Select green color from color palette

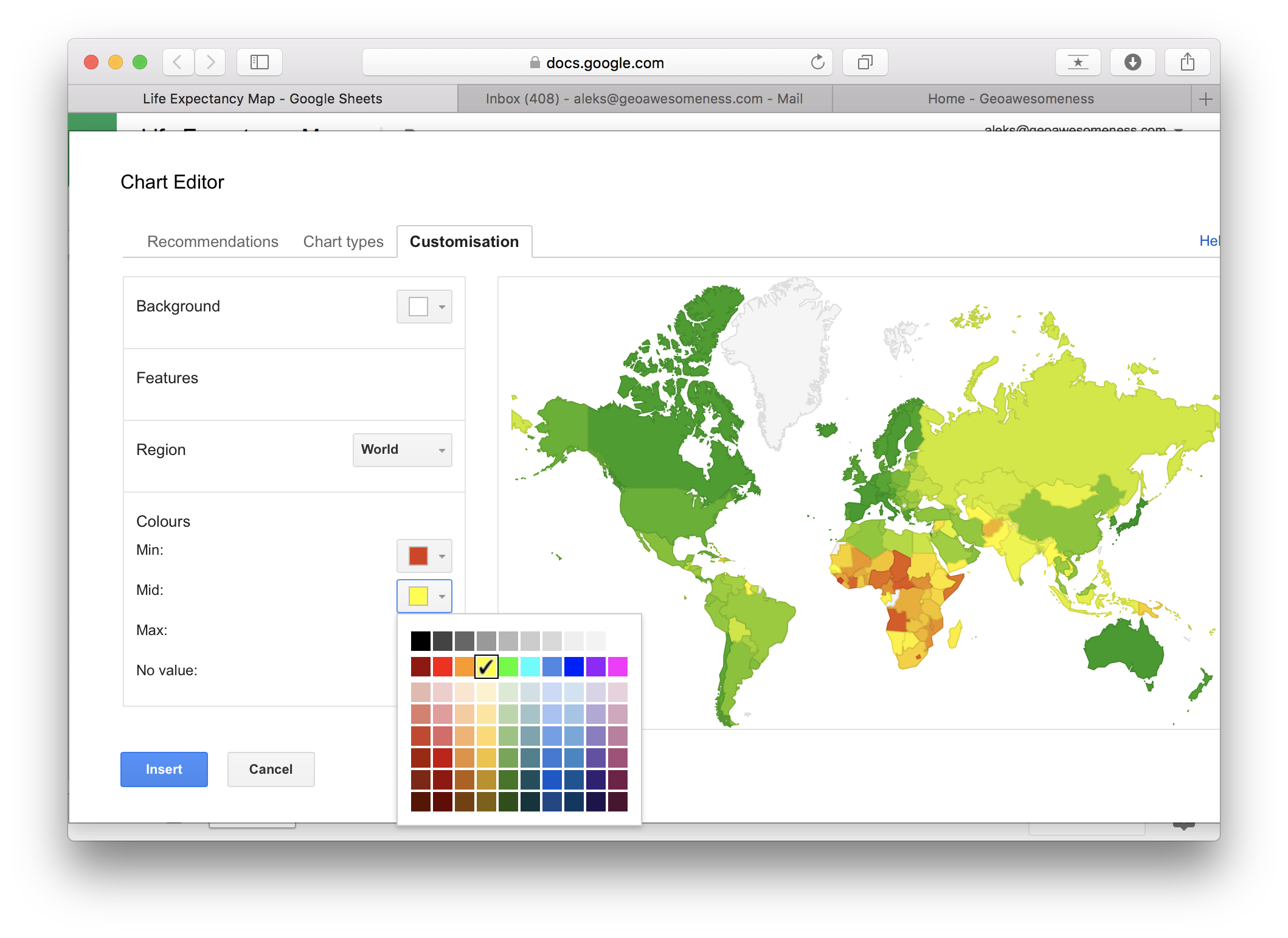click(509, 667)
